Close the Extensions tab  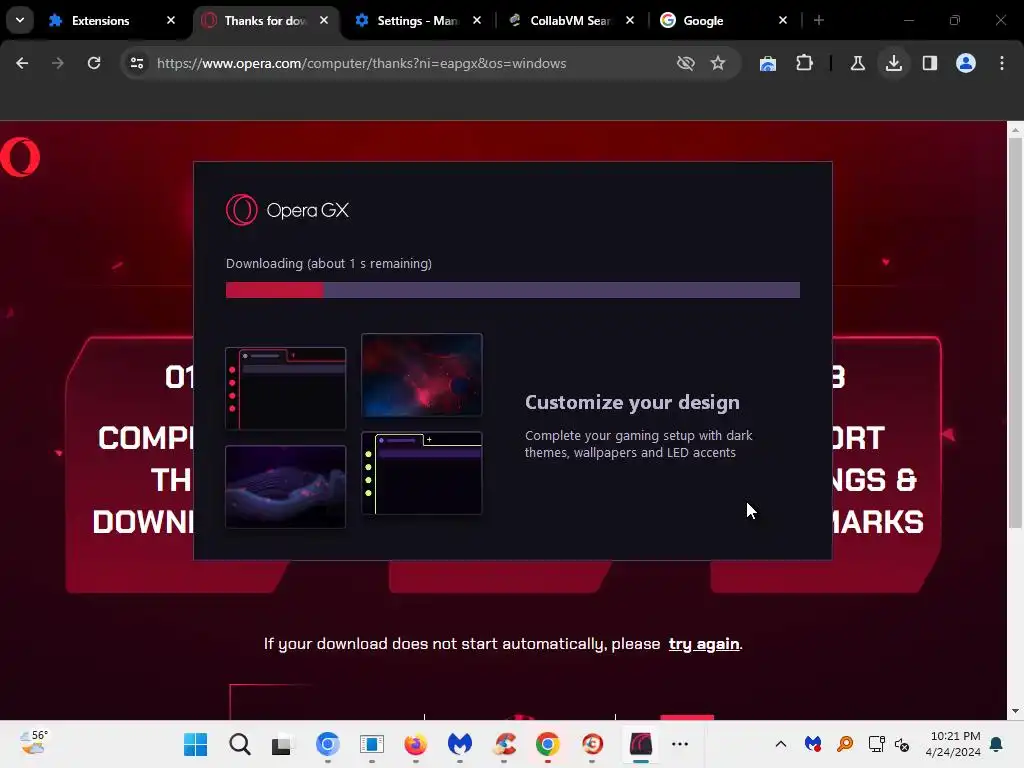tap(171, 20)
